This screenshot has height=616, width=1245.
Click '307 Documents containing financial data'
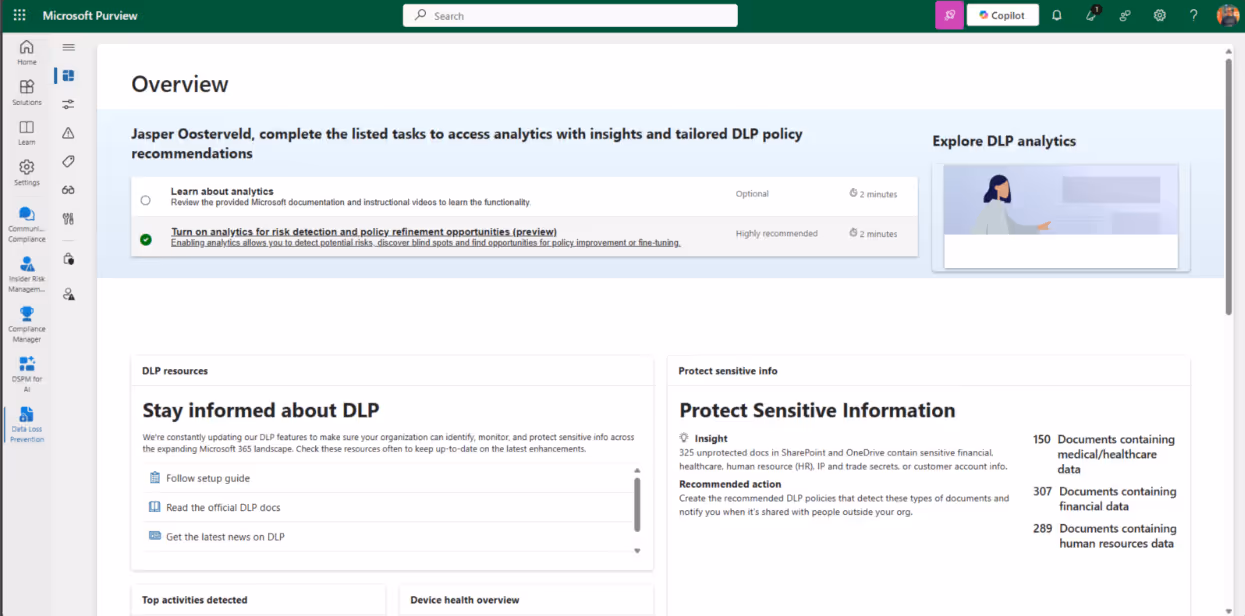pos(1104,499)
